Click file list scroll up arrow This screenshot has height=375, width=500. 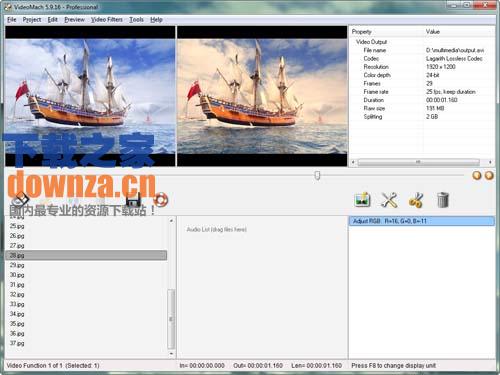click(x=171, y=221)
